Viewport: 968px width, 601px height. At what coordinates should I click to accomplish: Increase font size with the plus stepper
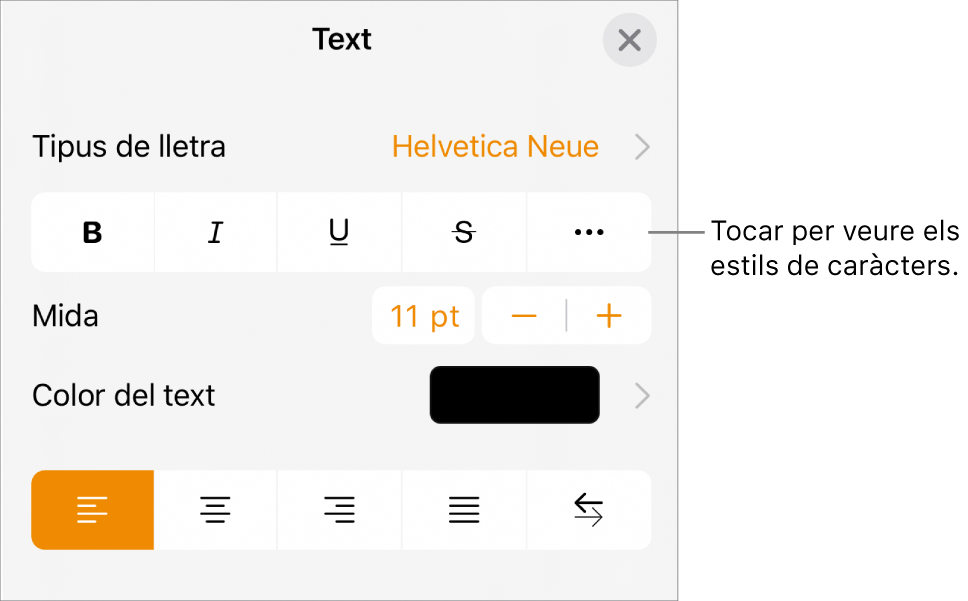point(609,315)
